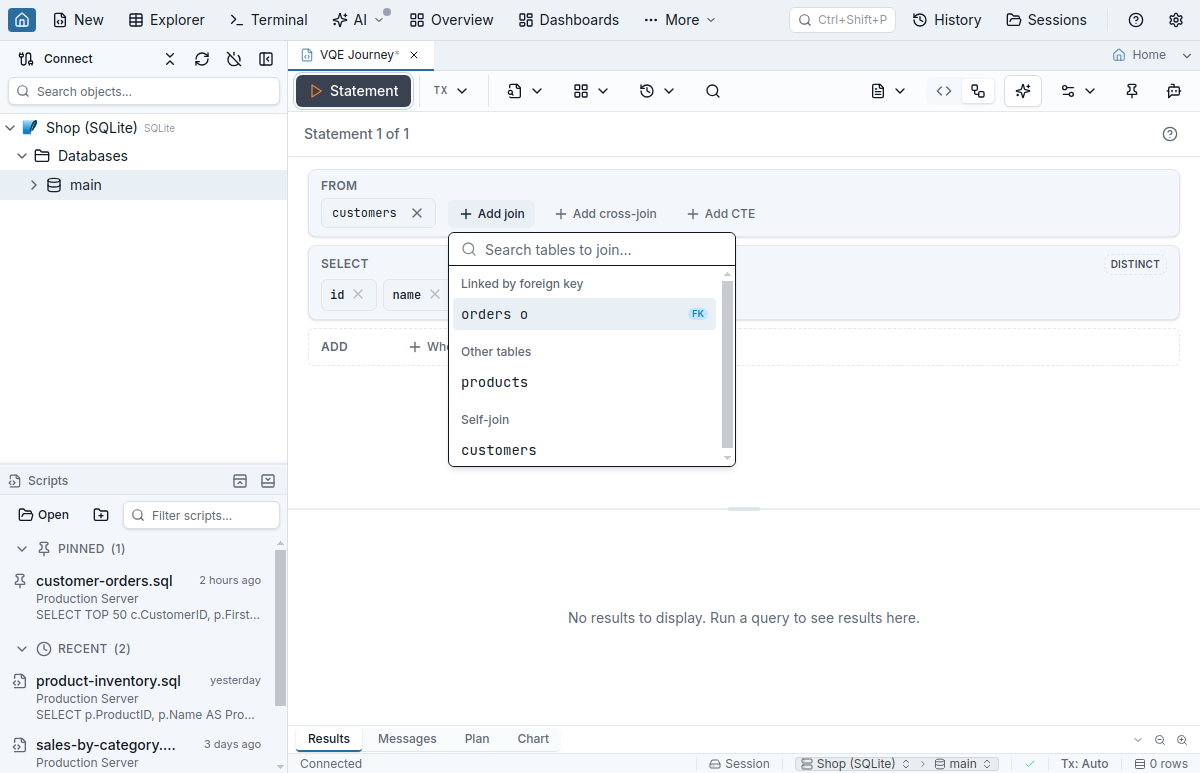Click the Add join button
The image size is (1200, 773).
[x=492, y=214]
